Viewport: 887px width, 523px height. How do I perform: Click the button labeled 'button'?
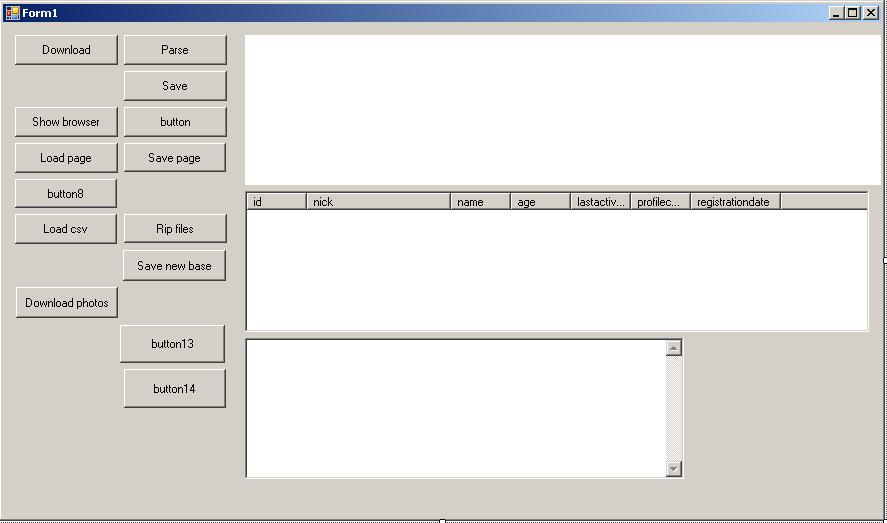(x=175, y=122)
